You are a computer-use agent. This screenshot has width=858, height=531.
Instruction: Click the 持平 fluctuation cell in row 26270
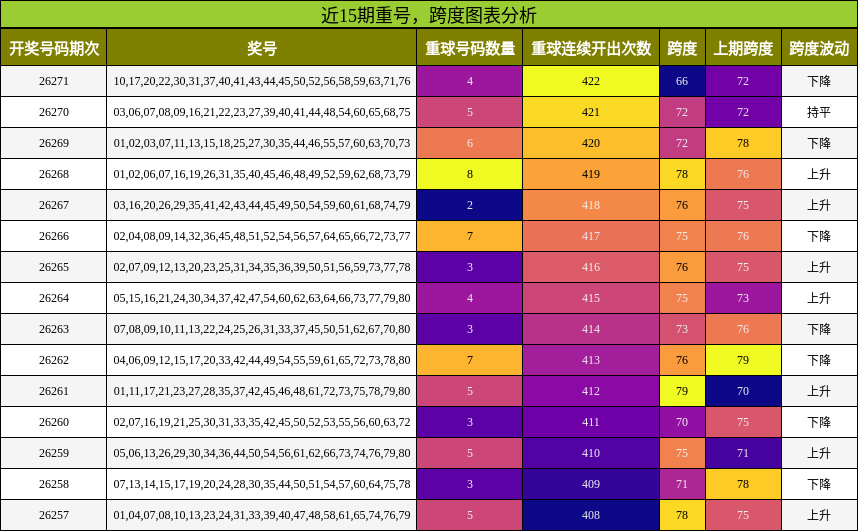[x=819, y=112]
